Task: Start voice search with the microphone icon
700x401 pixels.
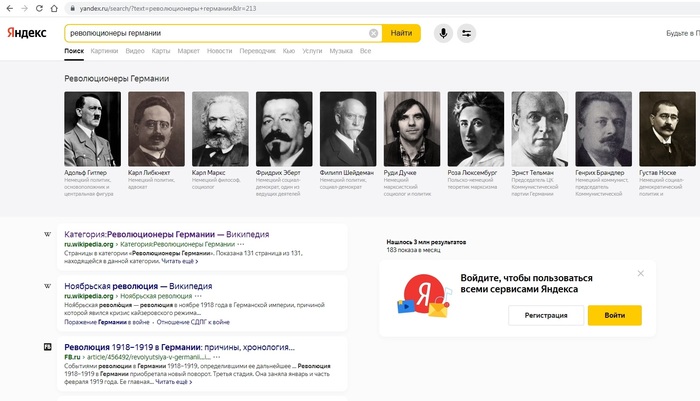Action: [443, 33]
